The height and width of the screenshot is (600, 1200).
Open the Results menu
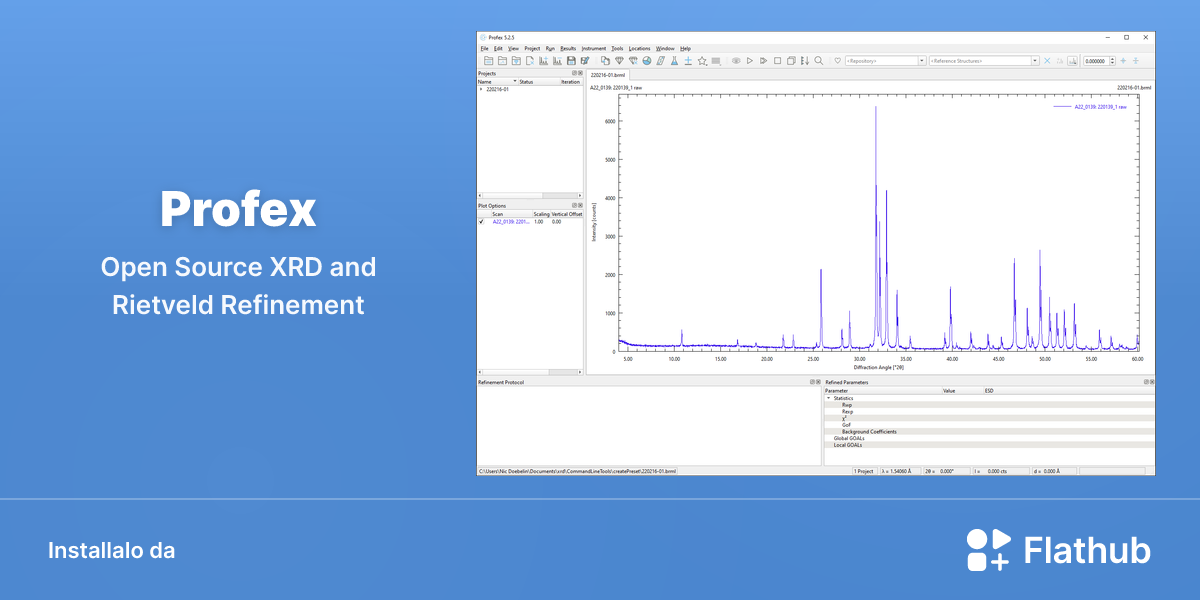click(568, 48)
